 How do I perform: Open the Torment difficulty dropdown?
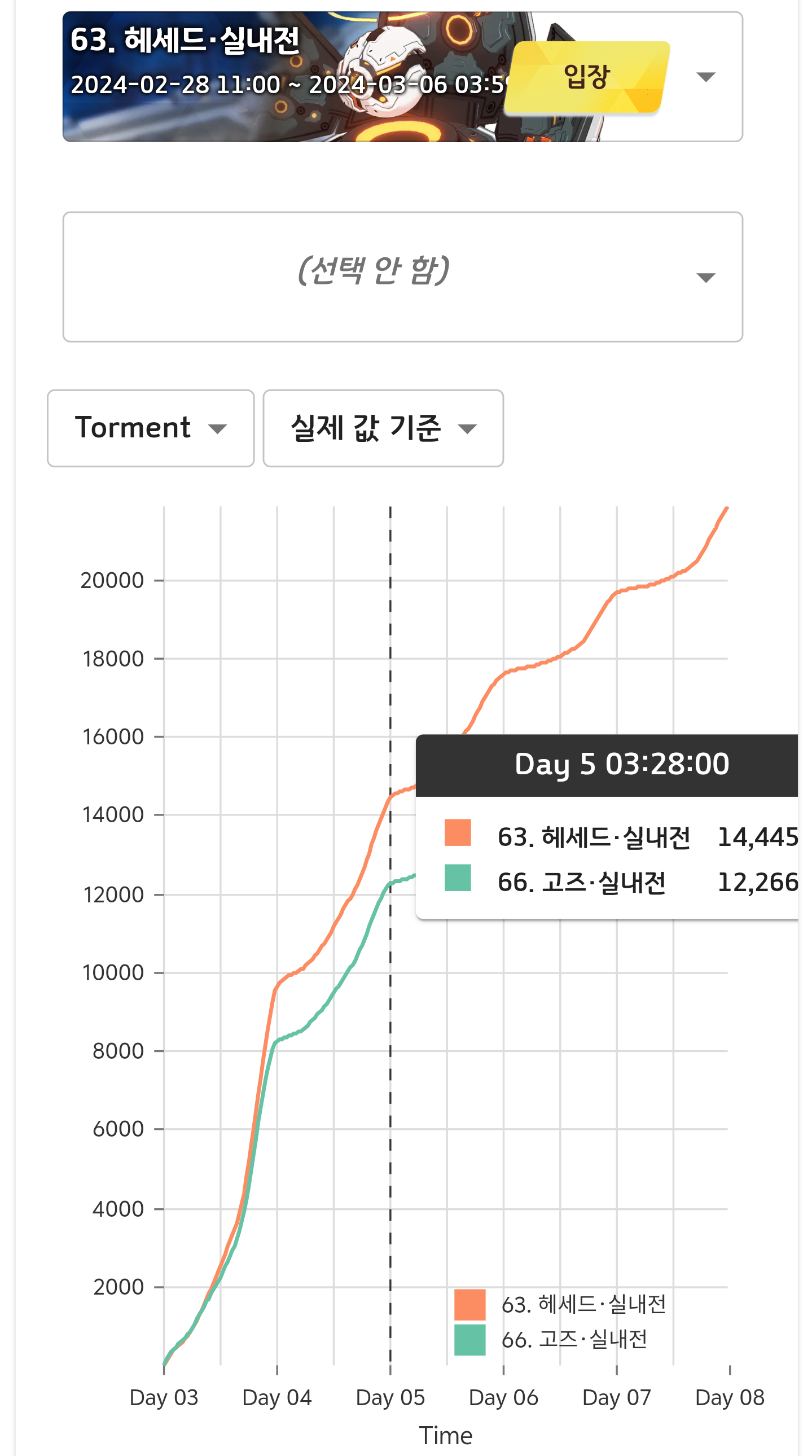pos(150,428)
